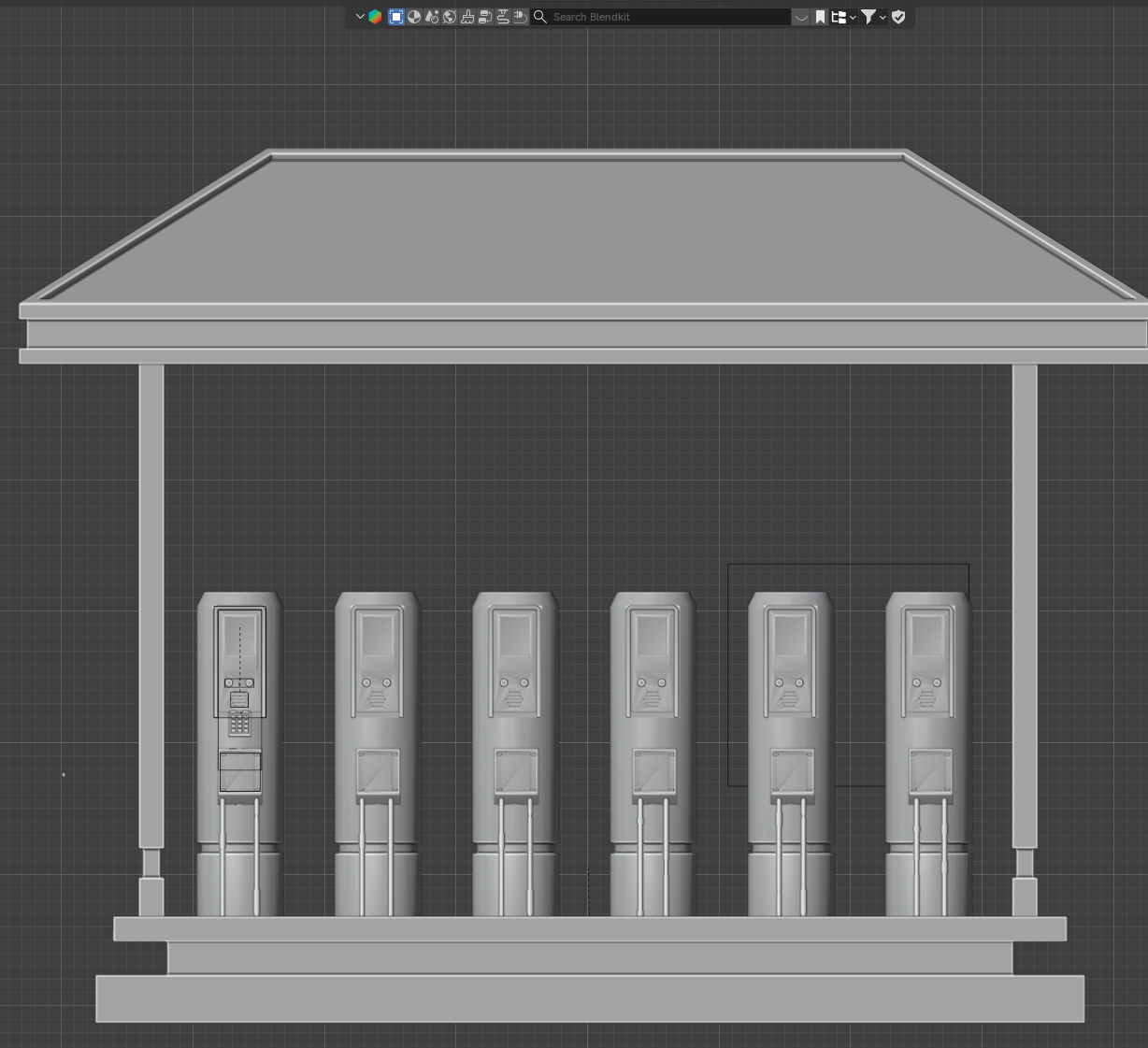The image size is (1148, 1048).
Task: Select the Models asset type icon
Action: (396, 17)
